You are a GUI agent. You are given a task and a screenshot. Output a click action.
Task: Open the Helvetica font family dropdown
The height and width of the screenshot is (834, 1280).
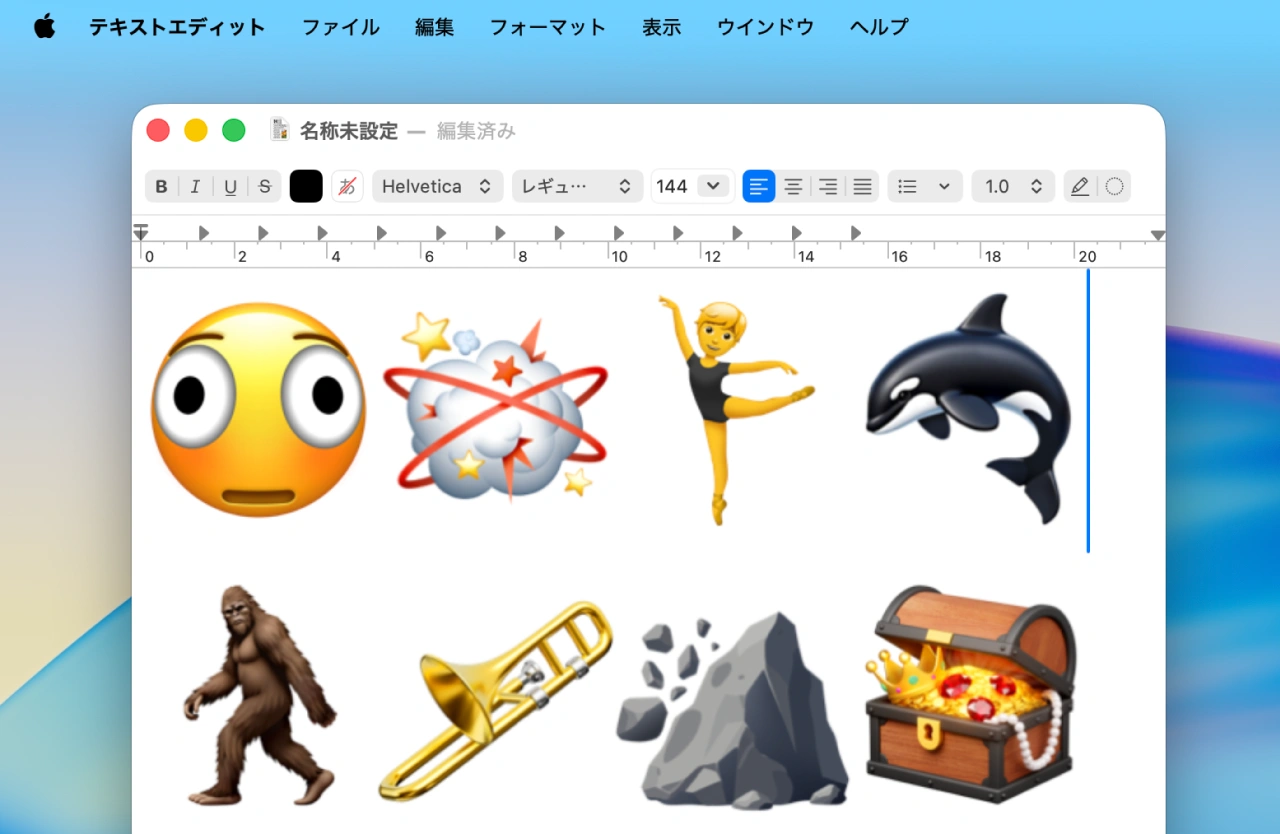click(x=437, y=186)
